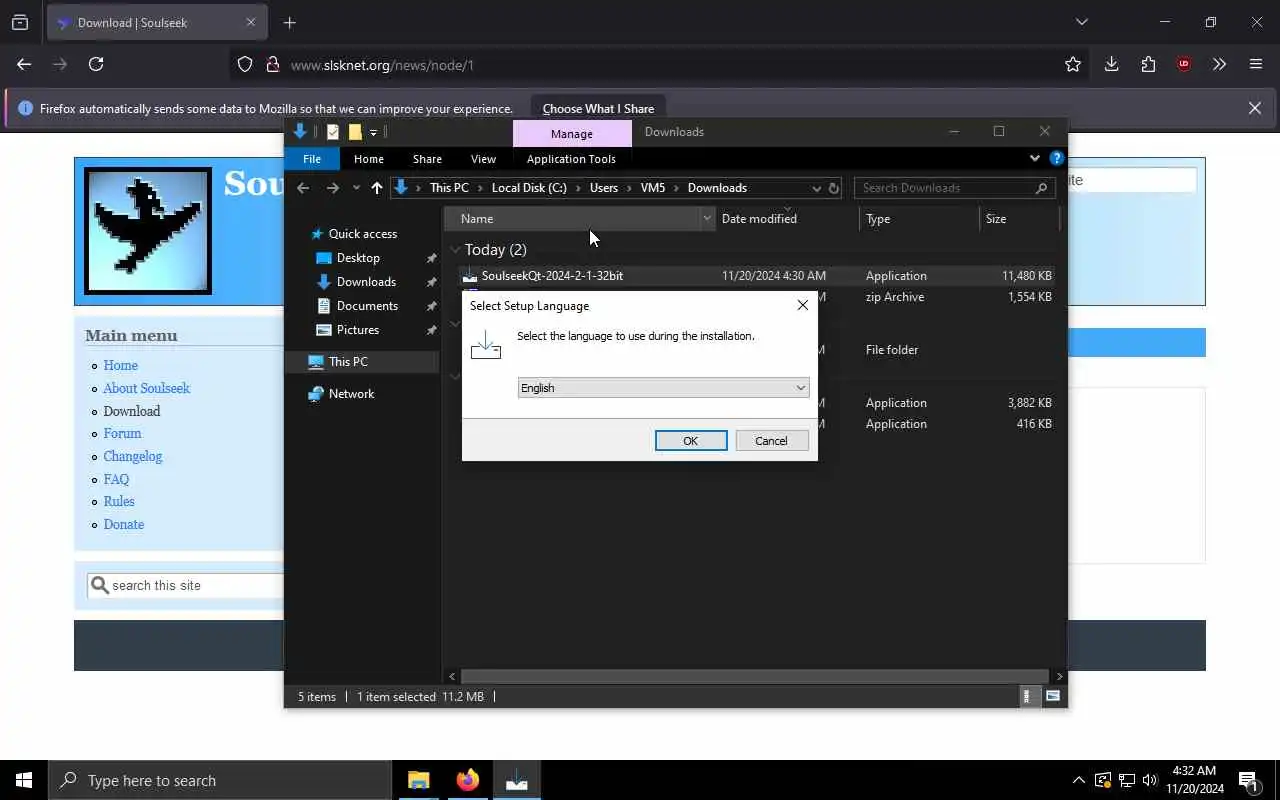The image size is (1280, 800).
Task: Open File Explorer from taskbar
Action: click(418, 780)
